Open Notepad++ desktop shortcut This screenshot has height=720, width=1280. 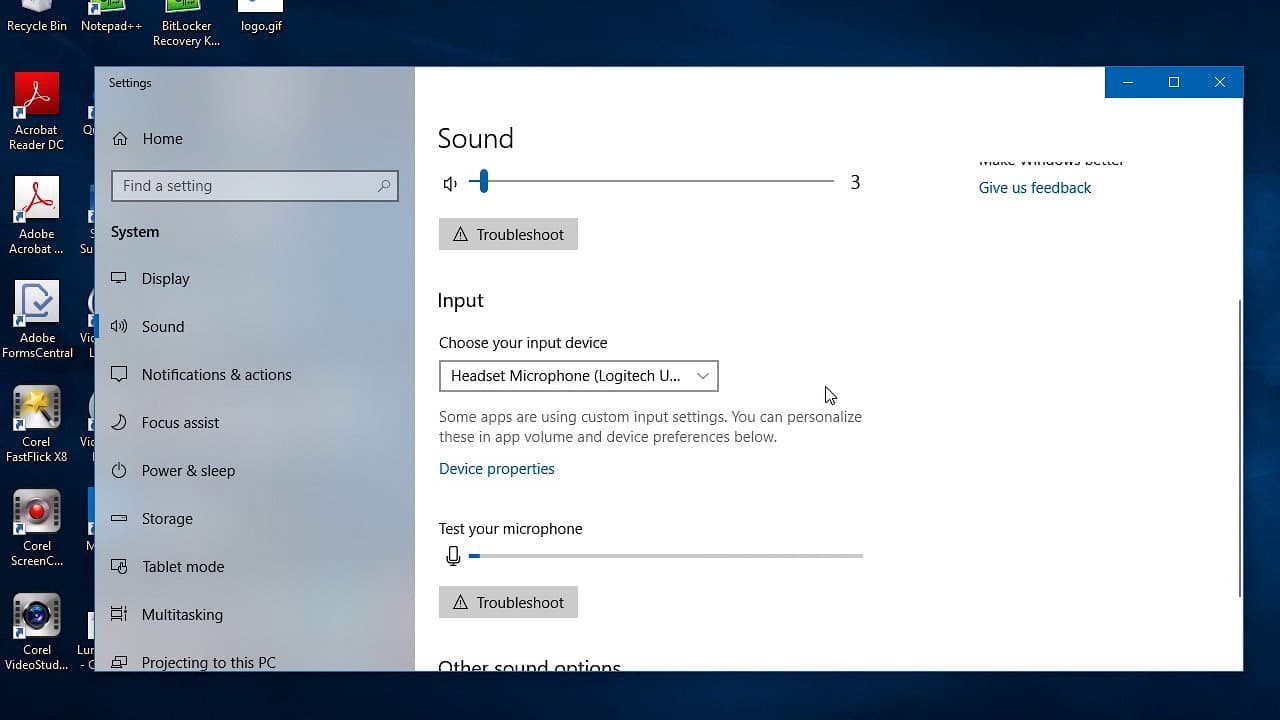pyautogui.click(x=111, y=17)
